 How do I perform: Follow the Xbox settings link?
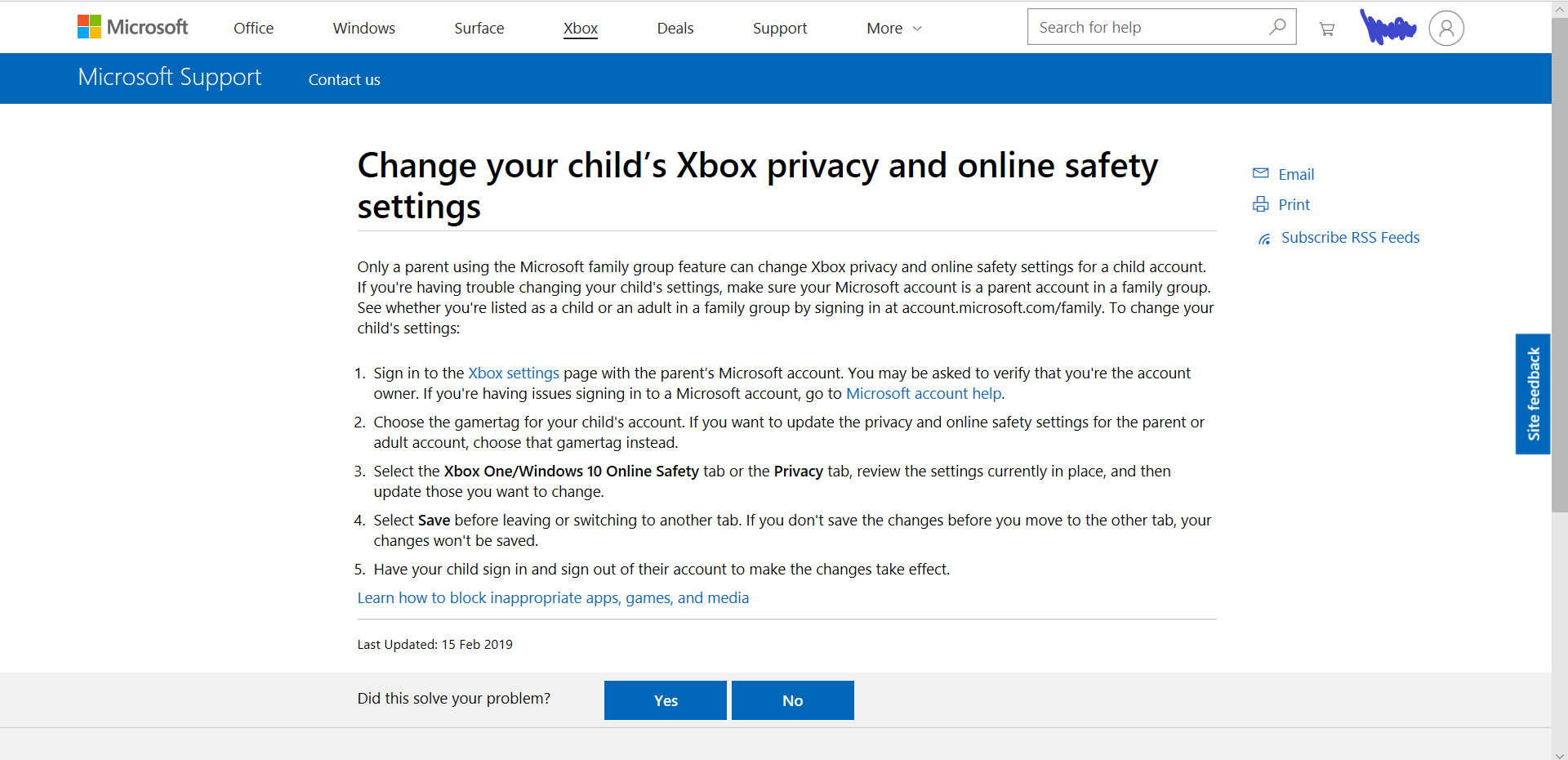click(x=514, y=373)
